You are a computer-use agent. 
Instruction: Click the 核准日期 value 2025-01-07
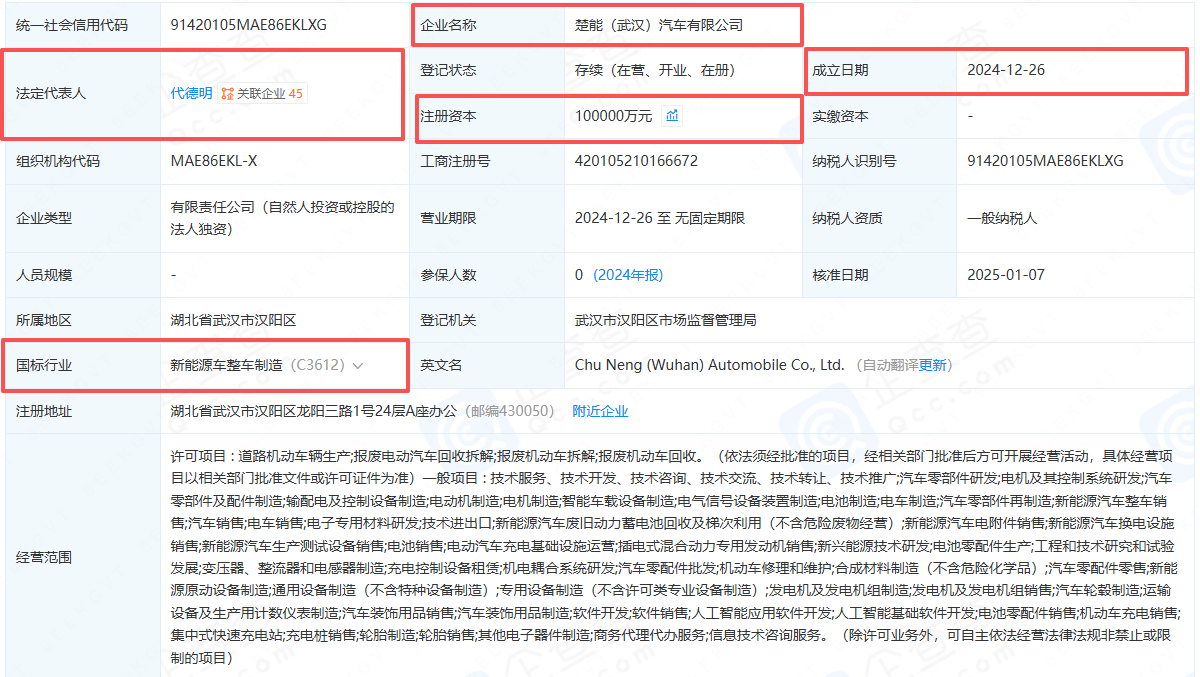tap(1006, 275)
